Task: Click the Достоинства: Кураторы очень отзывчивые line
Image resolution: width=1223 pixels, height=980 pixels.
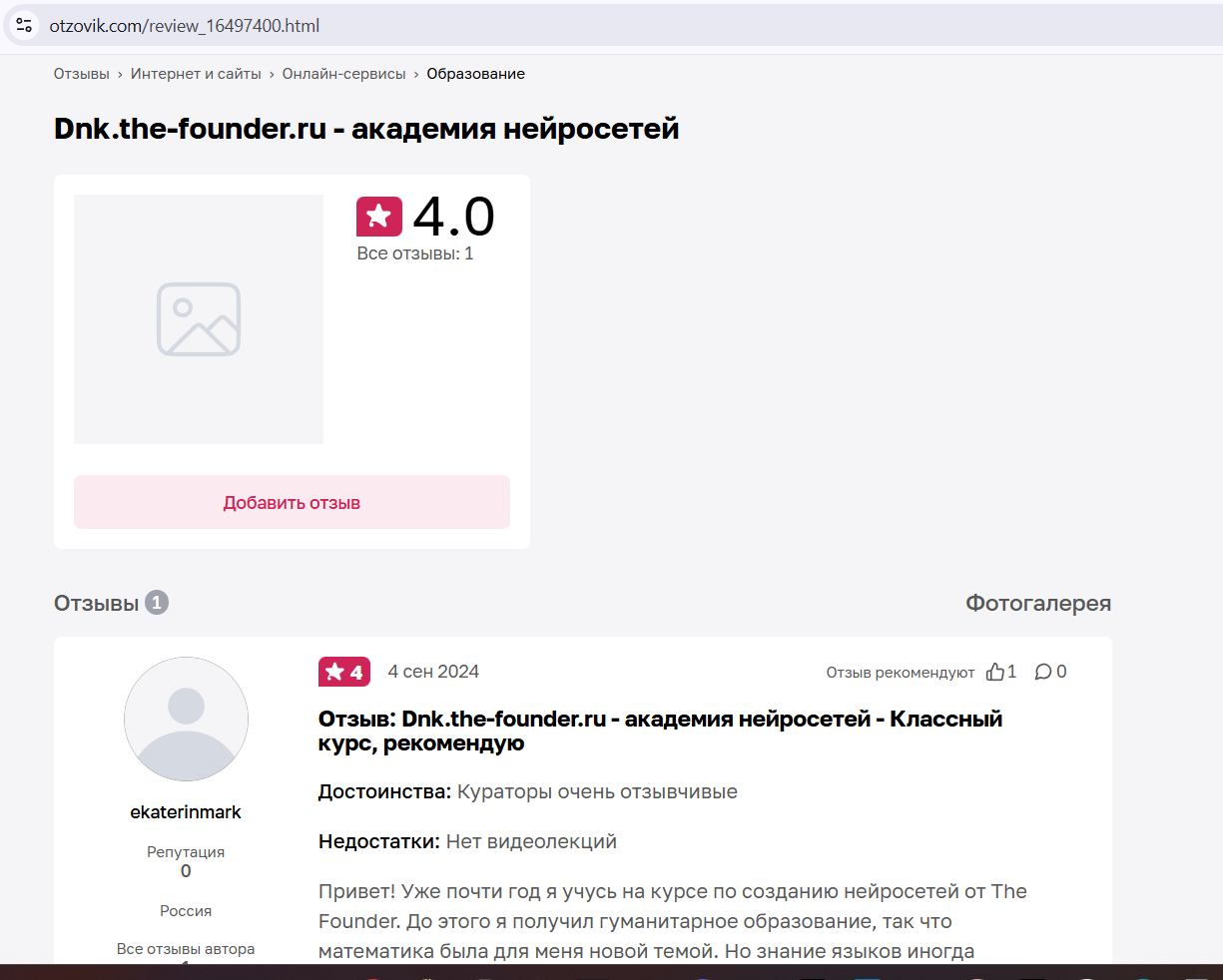Action: [528, 791]
